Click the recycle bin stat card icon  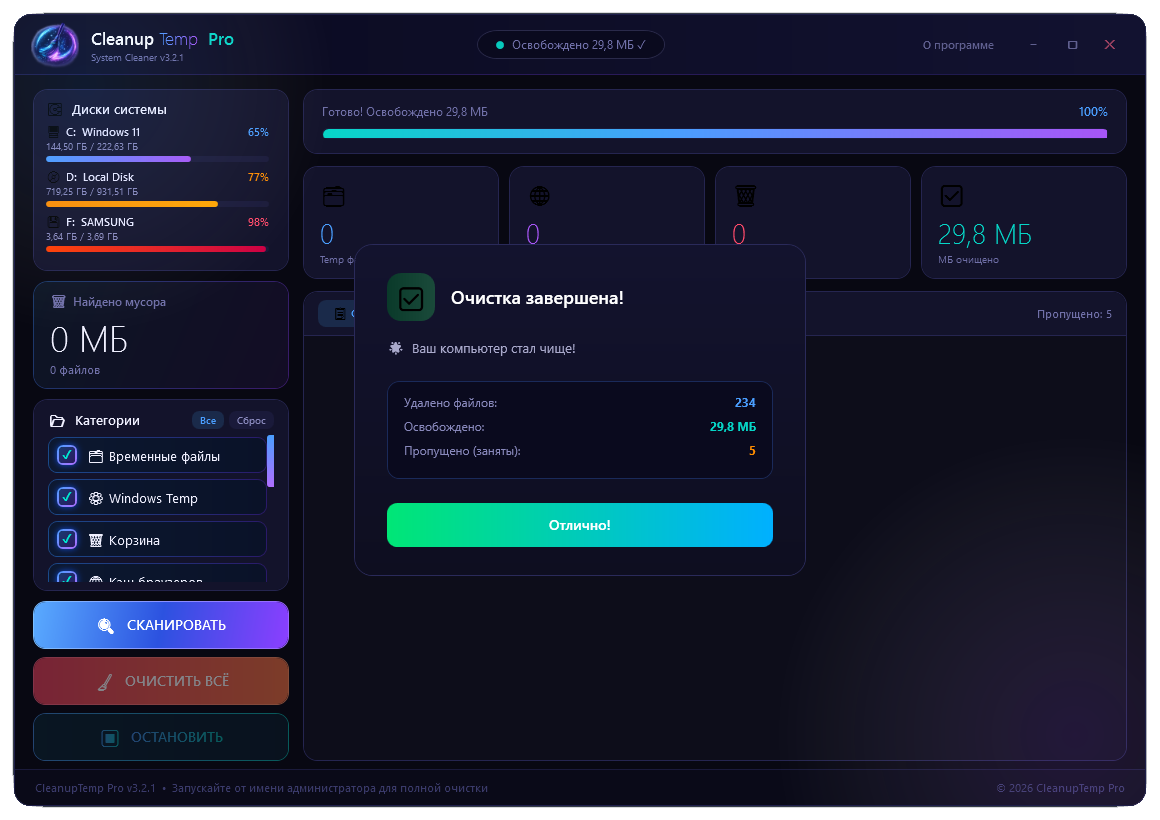tap(745, 196)
